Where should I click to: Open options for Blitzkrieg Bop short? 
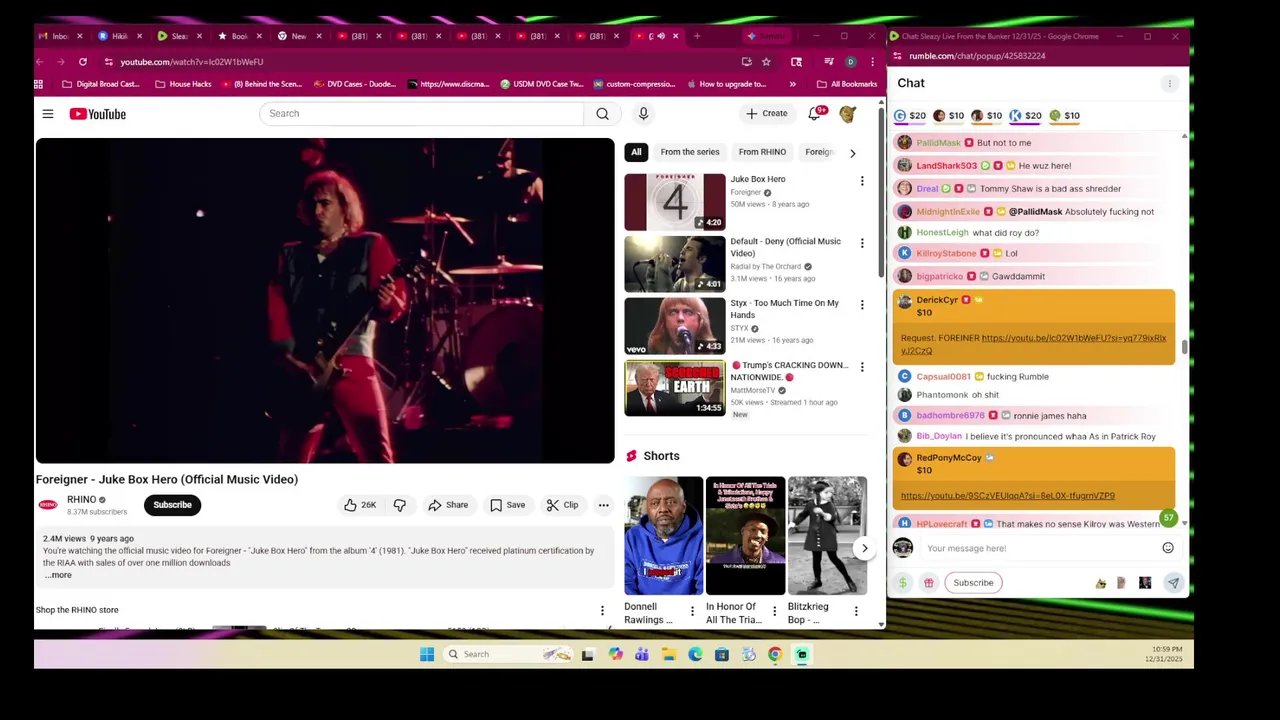(x=856, y=611)
